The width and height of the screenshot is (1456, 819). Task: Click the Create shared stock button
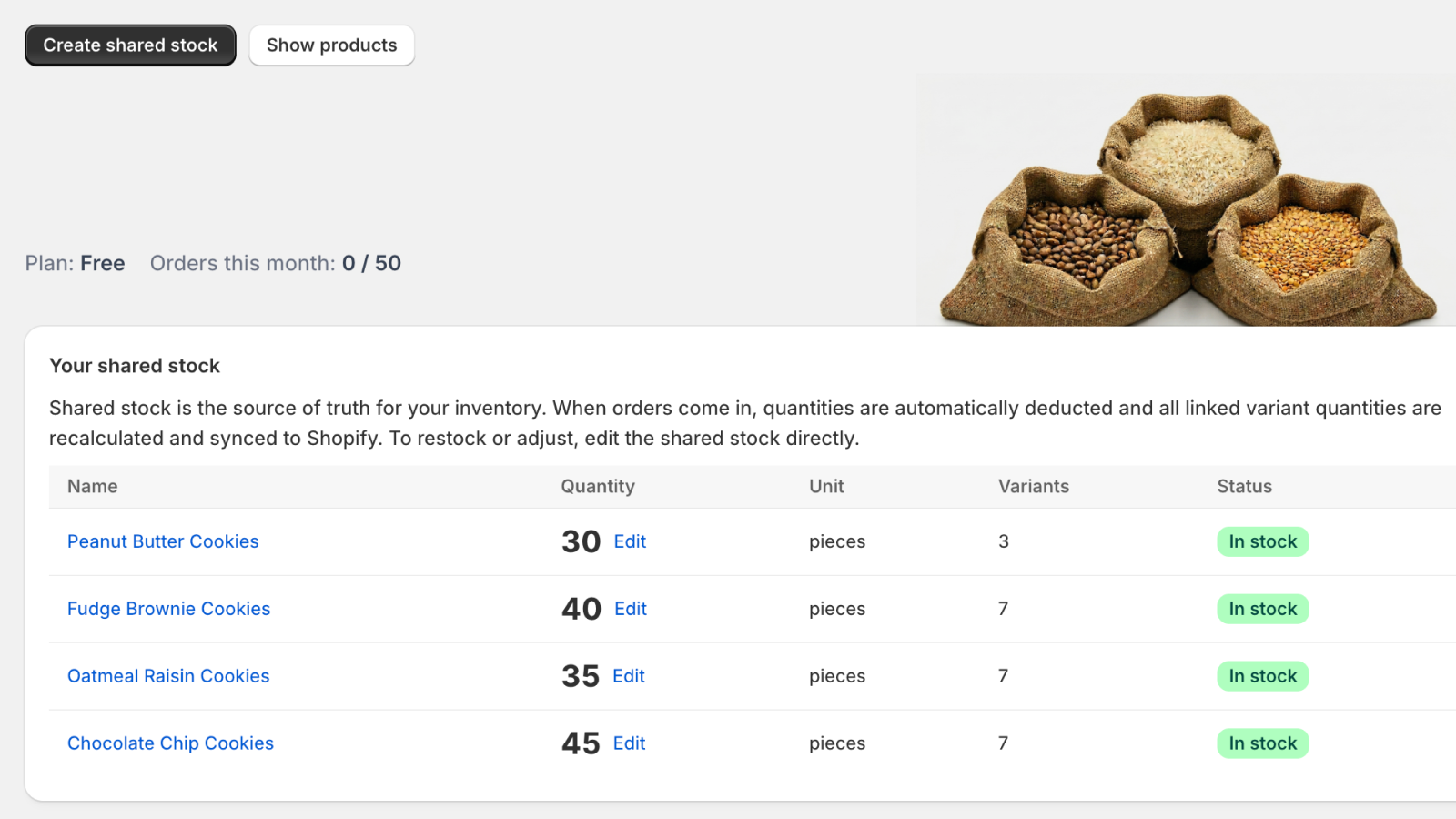tap(130, 45)
